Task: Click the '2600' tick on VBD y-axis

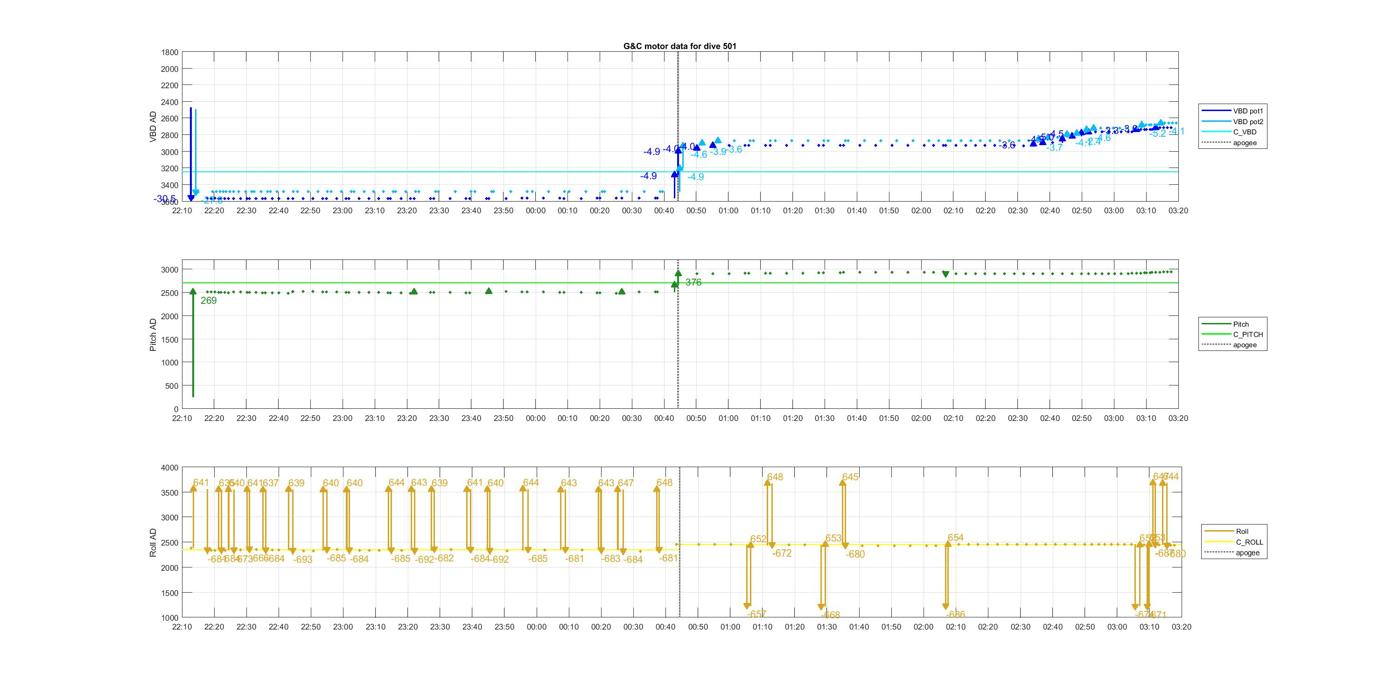Action: click(170, 119)
